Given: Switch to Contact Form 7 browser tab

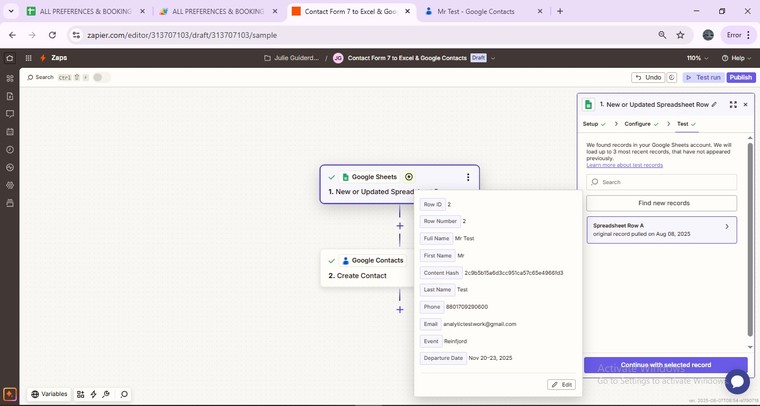Looking at the screenshot, I should [x=351, y=11].
